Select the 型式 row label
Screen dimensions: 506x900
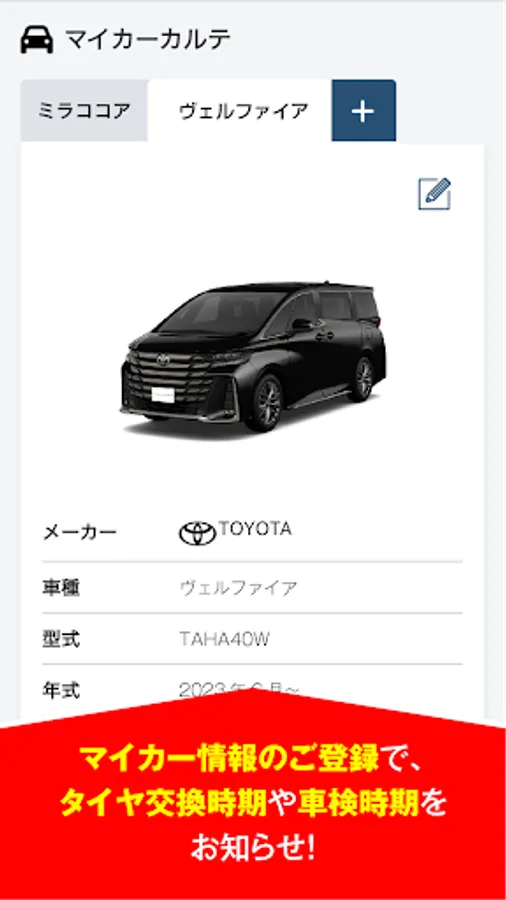[x=61, y=639]
